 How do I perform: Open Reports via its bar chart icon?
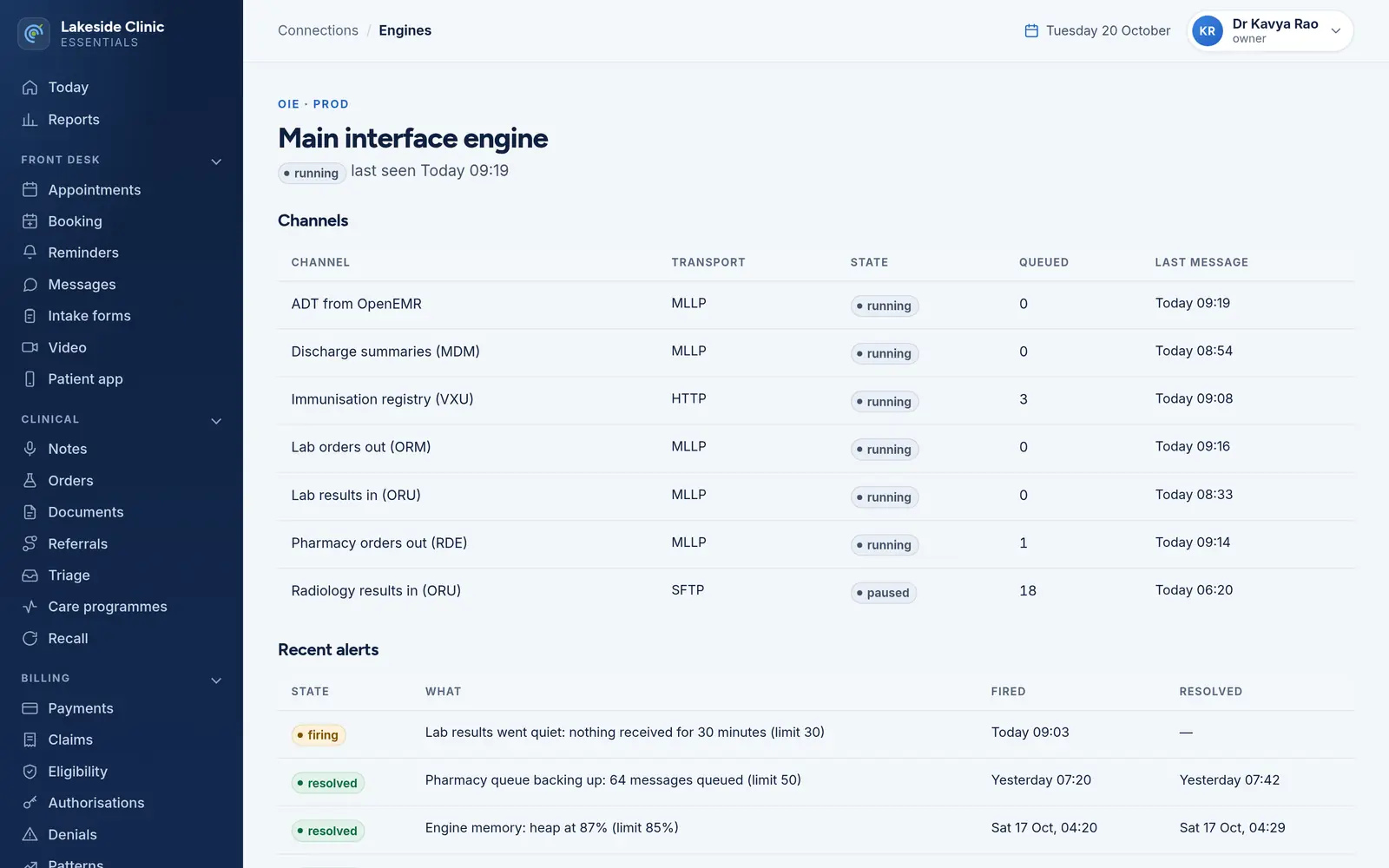(30, 120)
